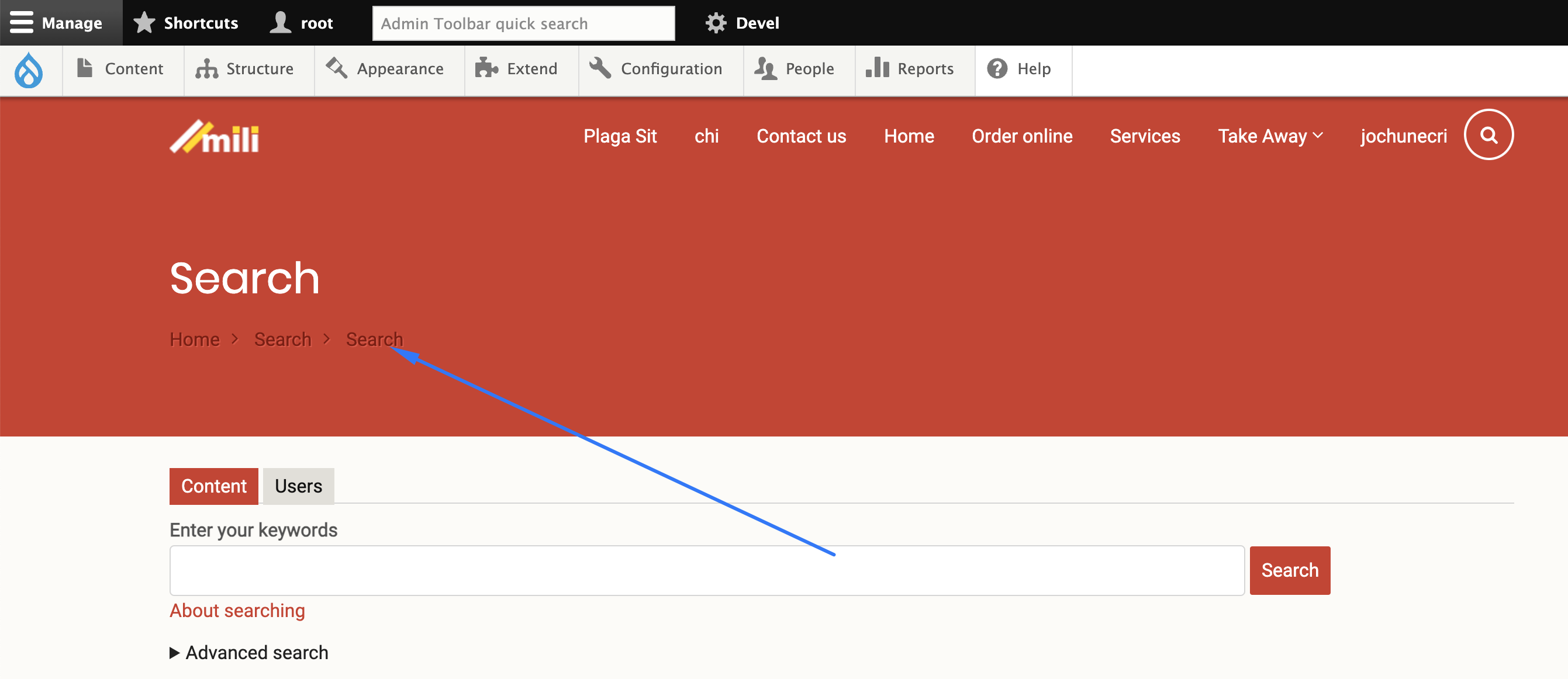Image resolution: width=1568 pixels, height=679 pixels.
Task: Open the Help question-mark menu
Action: click(x=1019, y=69)
